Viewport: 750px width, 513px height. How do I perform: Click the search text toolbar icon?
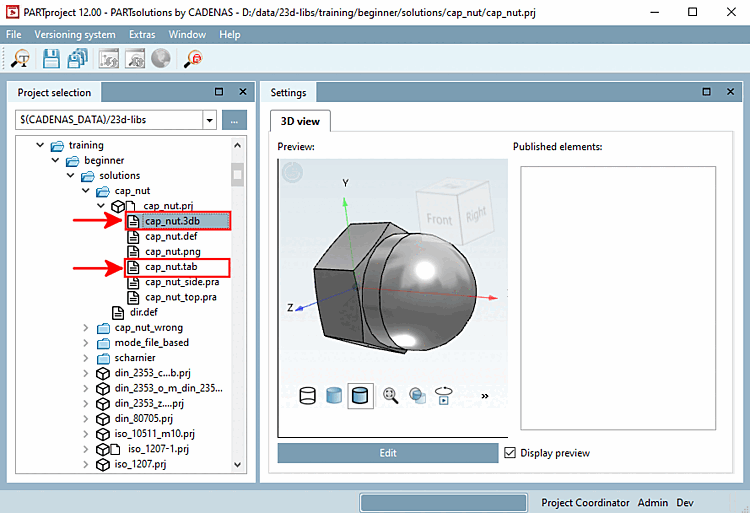21,59
